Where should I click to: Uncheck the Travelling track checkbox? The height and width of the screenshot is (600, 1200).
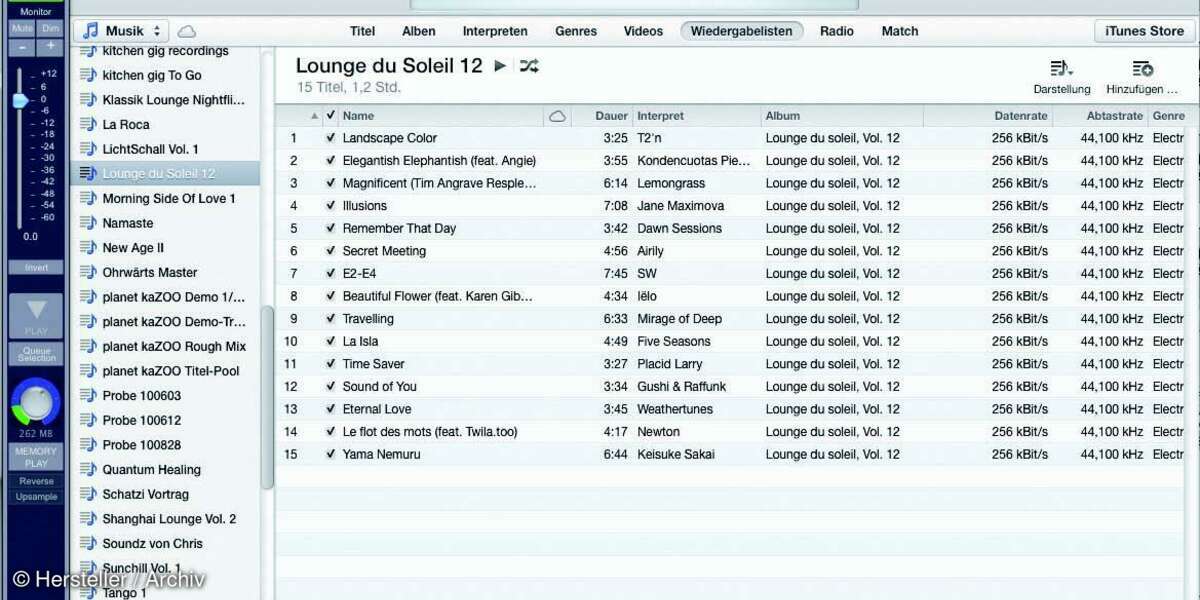click(x=331, y=318)
